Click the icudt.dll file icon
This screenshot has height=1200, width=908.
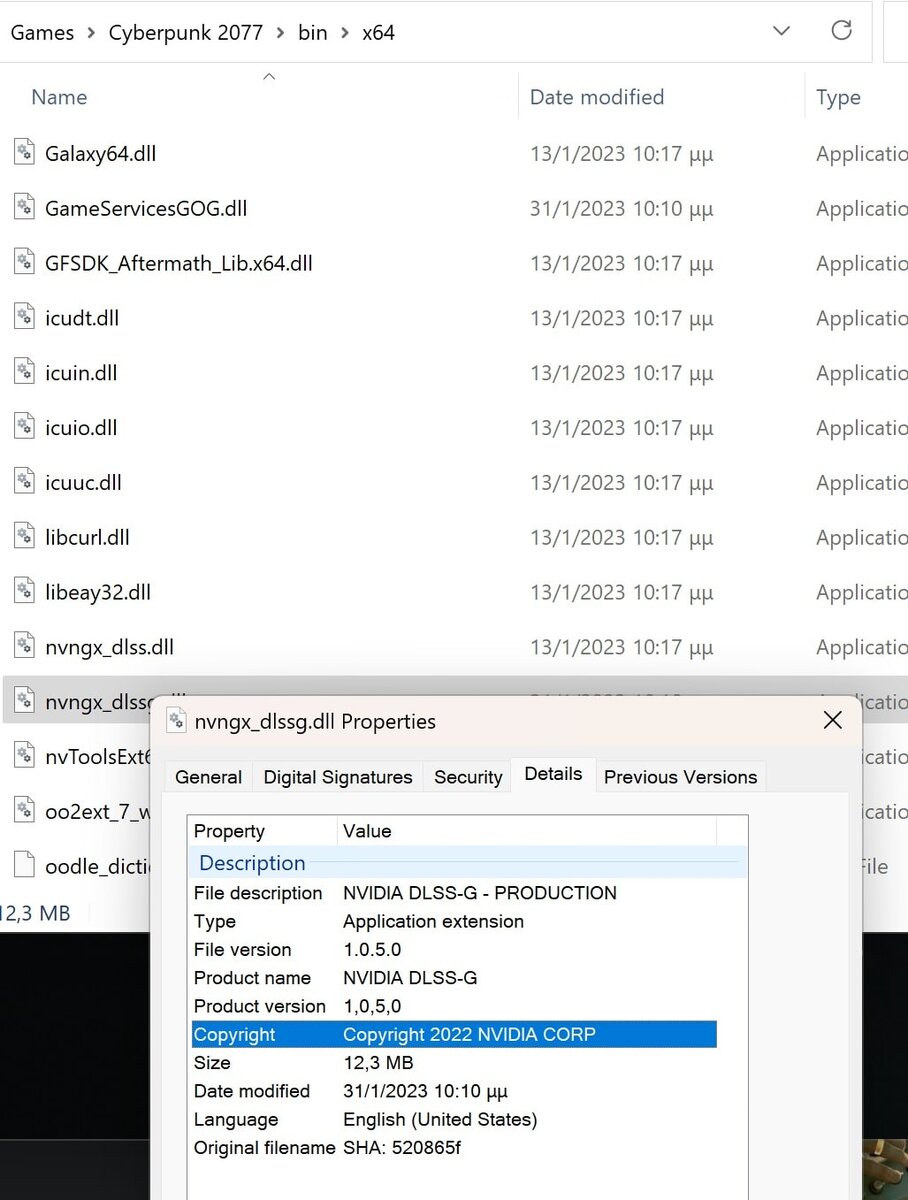coord(25,317)
